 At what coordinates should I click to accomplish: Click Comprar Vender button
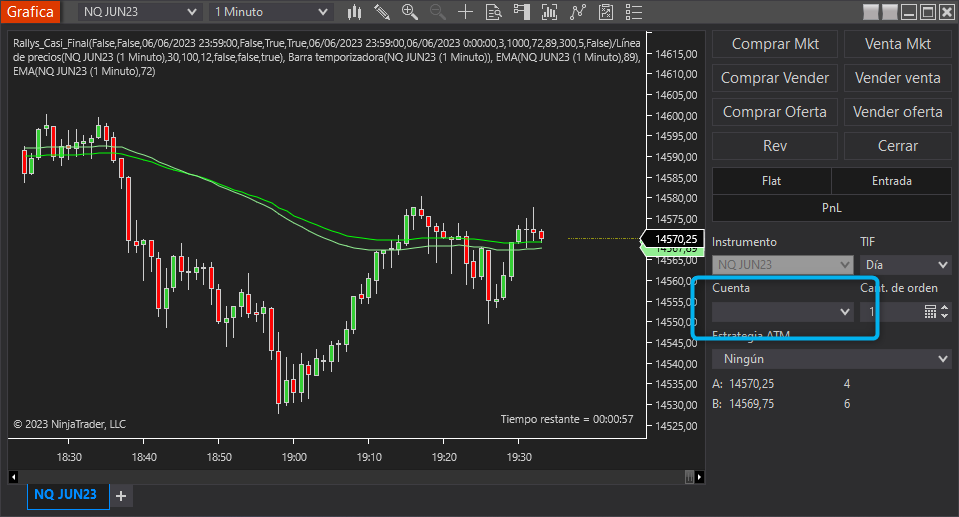[x=775, y=78]
